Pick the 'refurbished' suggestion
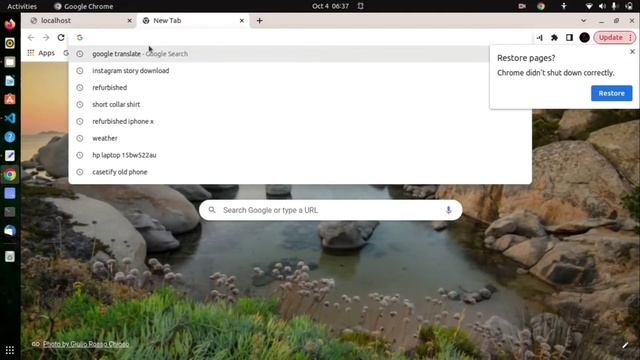This screenshot has height=360, width=640. coord(300,87)
